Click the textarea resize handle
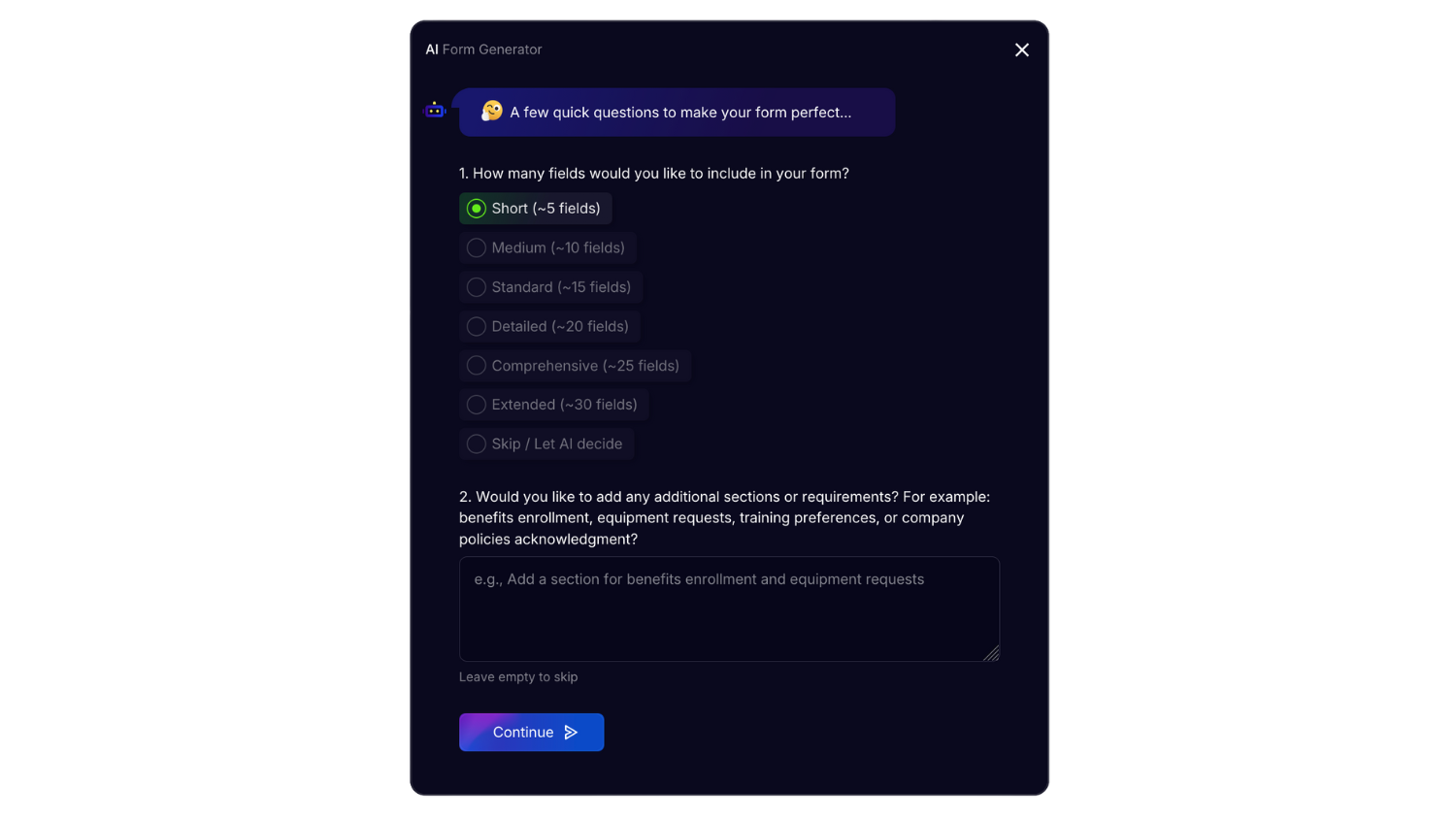This screenshot has height=819, width=1456. click(992, 655)
